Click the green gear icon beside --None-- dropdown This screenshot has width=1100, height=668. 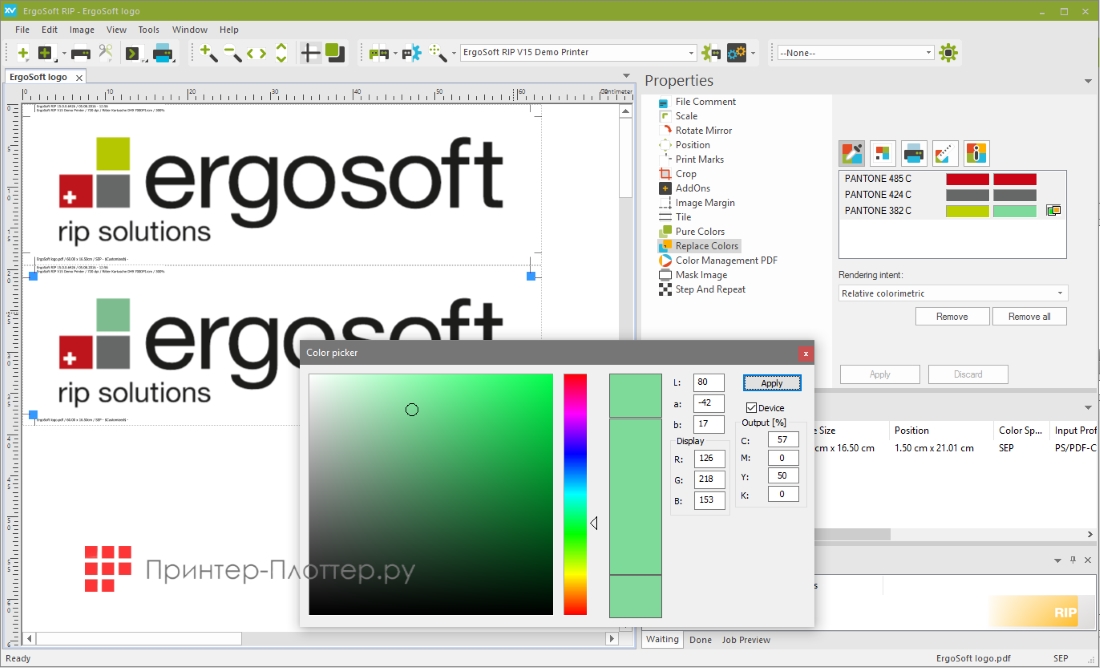[x=948, y=53]
